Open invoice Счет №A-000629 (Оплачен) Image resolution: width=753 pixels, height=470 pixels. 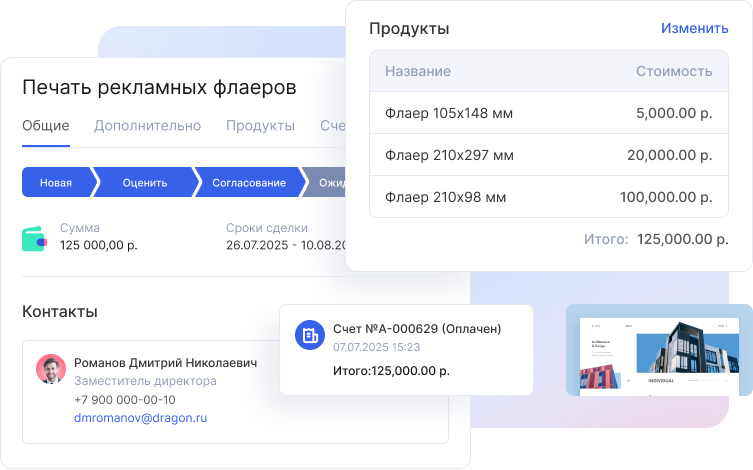(x=417, y=329)
